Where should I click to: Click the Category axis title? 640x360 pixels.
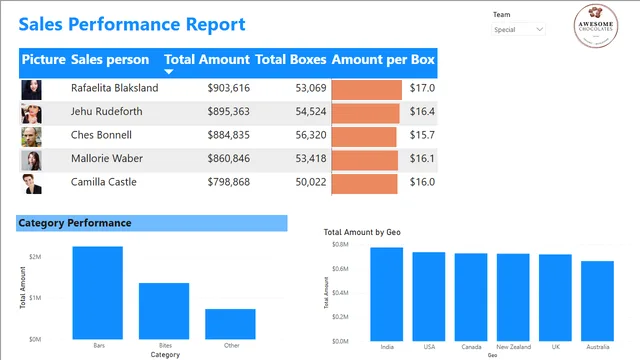pos(165,355)
